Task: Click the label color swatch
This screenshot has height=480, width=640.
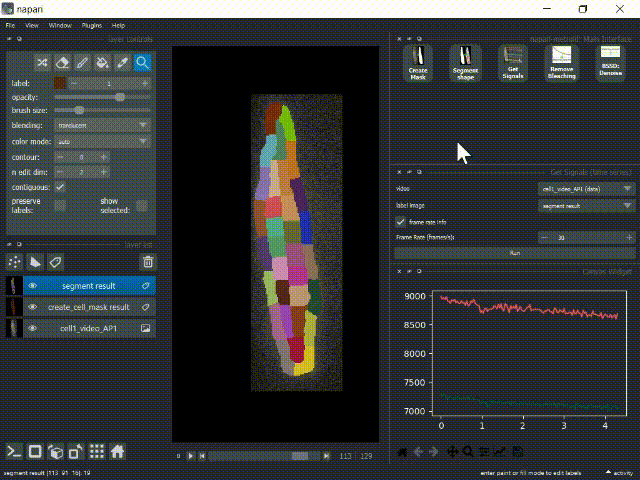Action: click(60, 83)
